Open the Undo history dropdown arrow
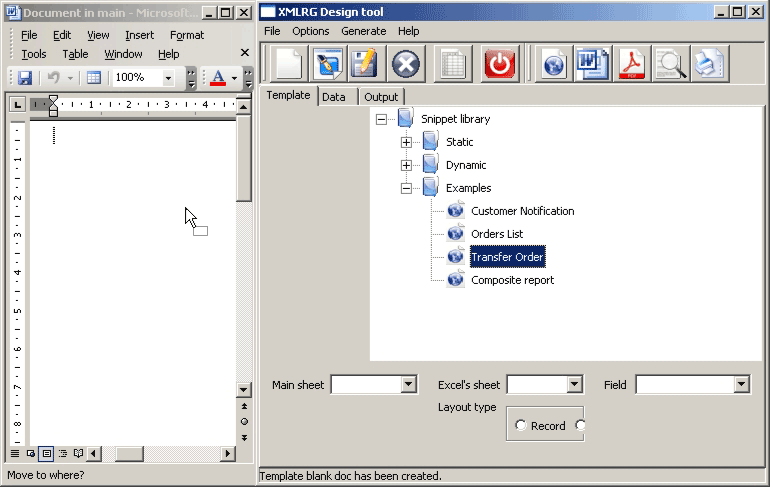 [70, 78]
